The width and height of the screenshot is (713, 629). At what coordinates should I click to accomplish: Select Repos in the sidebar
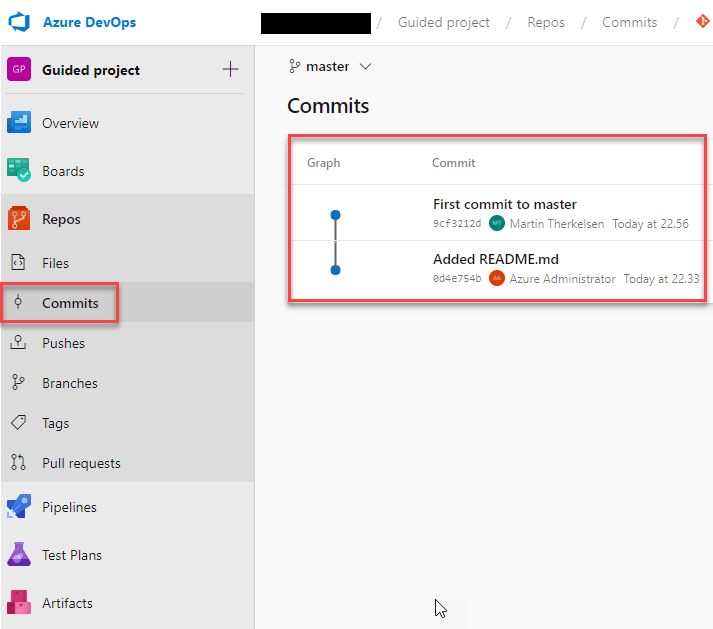click(x=61, y=219)
